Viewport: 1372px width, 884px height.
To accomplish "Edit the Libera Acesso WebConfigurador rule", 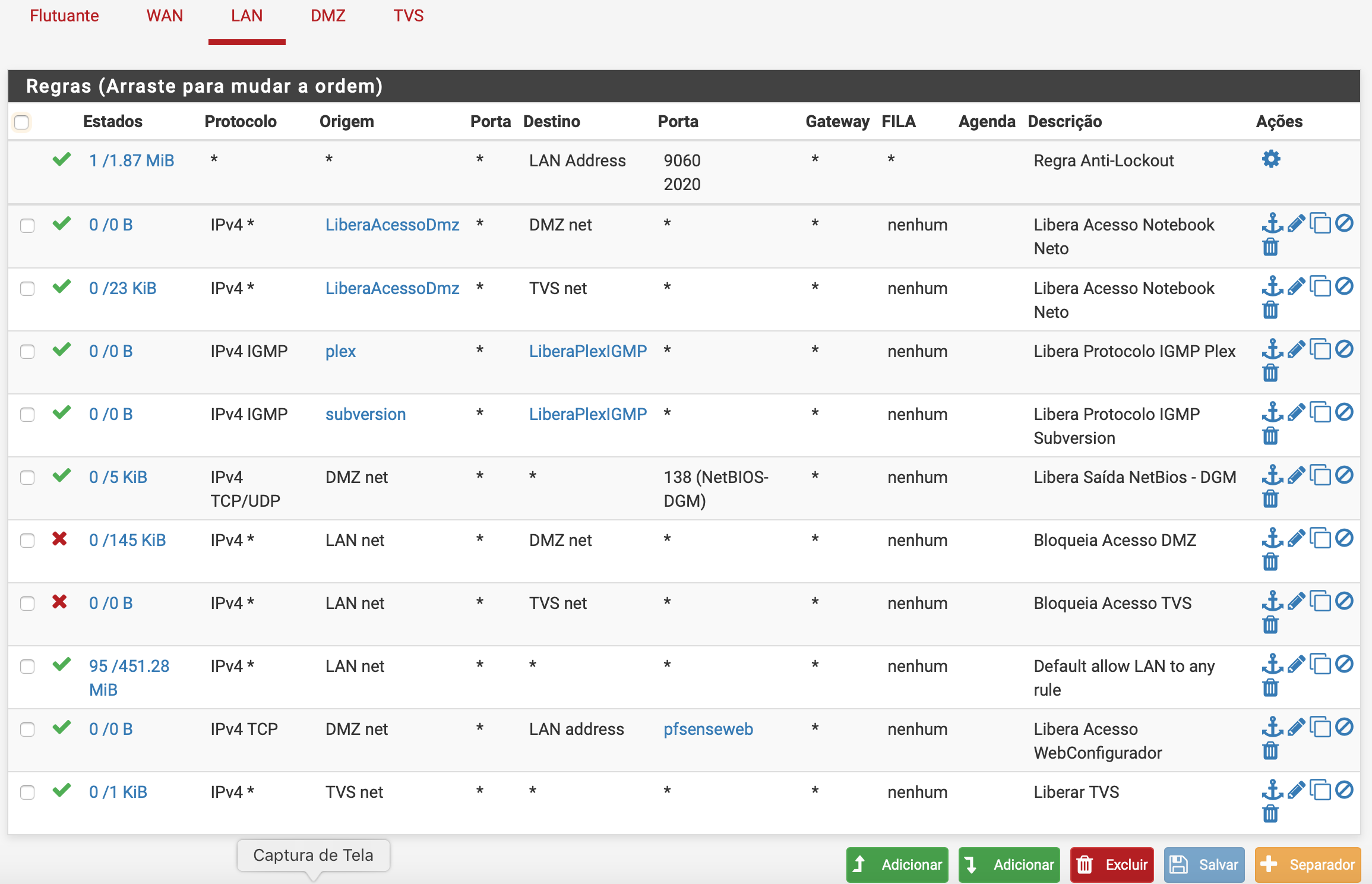I will click(x=1297, y=727).
